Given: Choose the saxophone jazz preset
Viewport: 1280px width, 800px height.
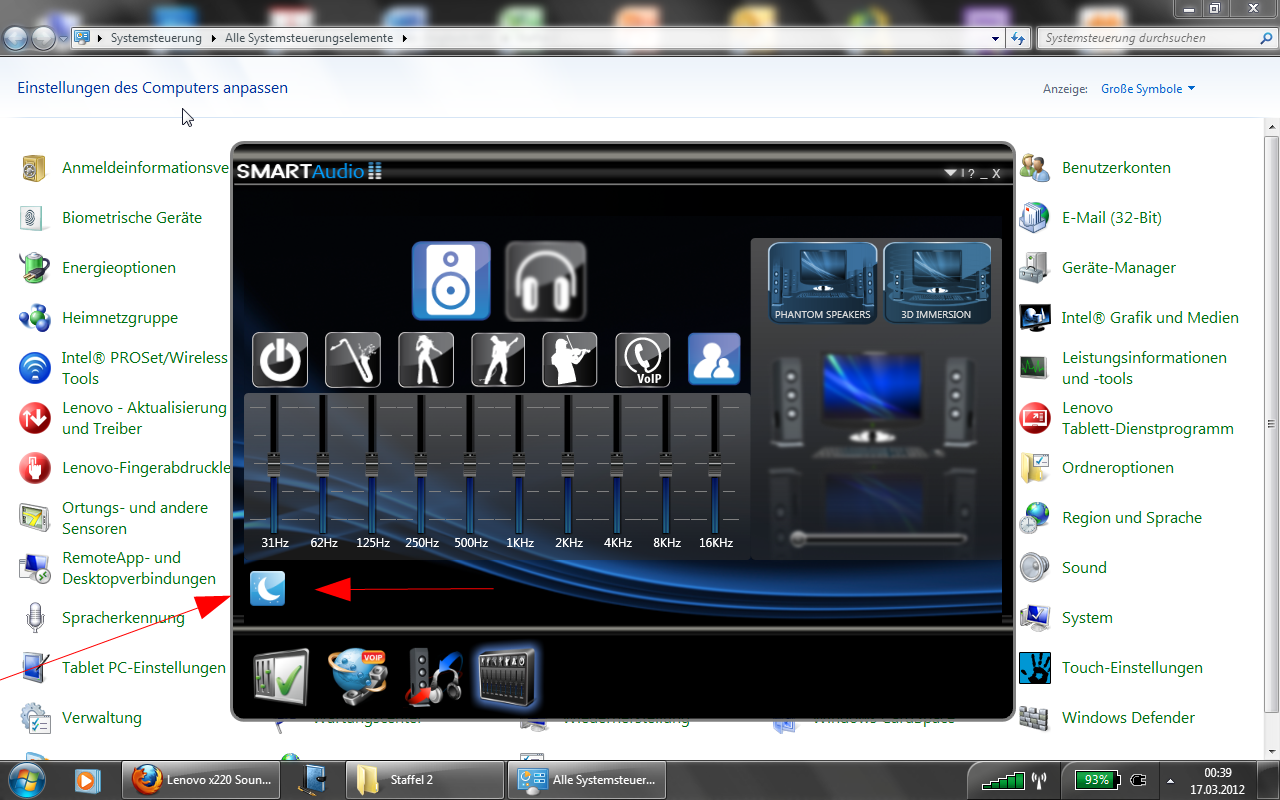Looking at the screenshot, I should click(353, 360).
